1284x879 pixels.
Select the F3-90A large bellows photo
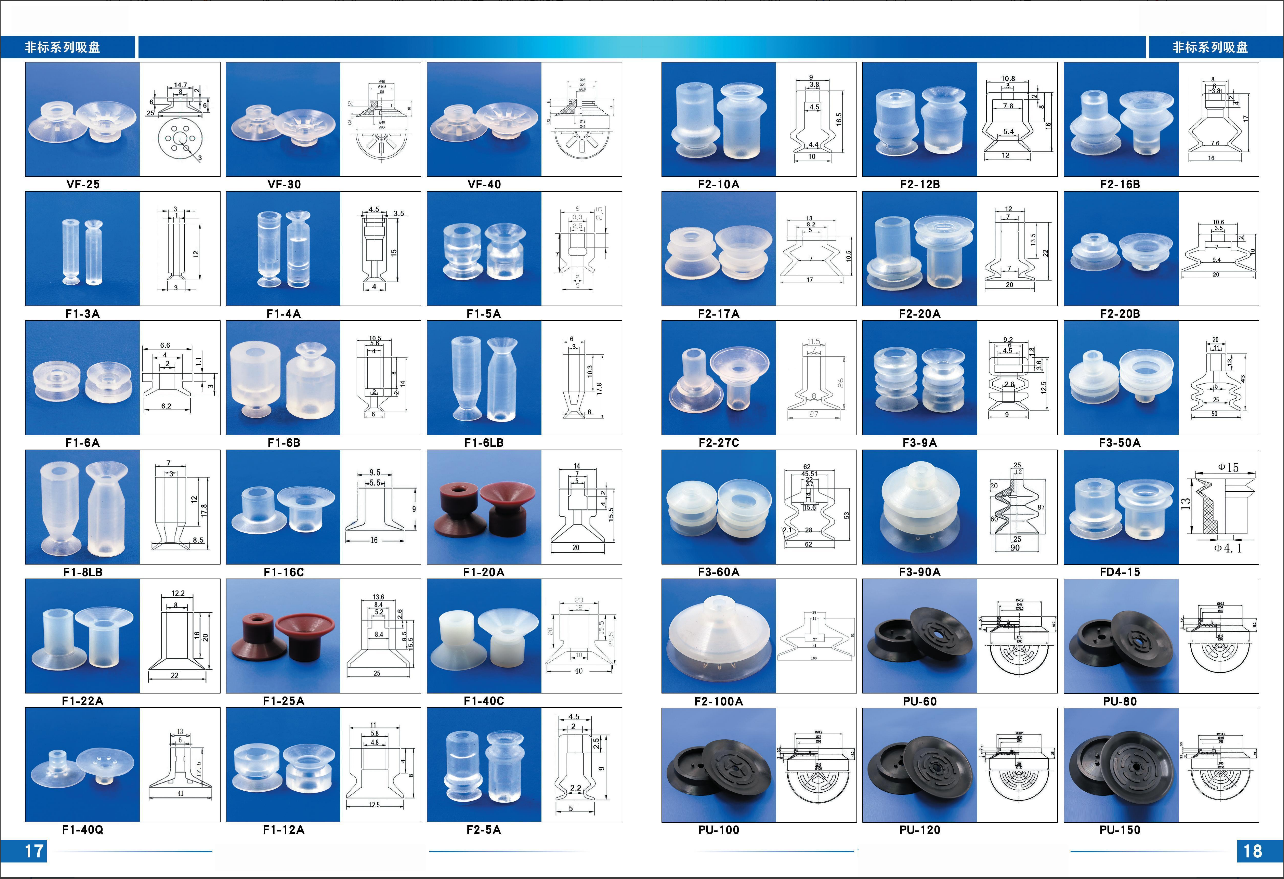click(919, 507)
